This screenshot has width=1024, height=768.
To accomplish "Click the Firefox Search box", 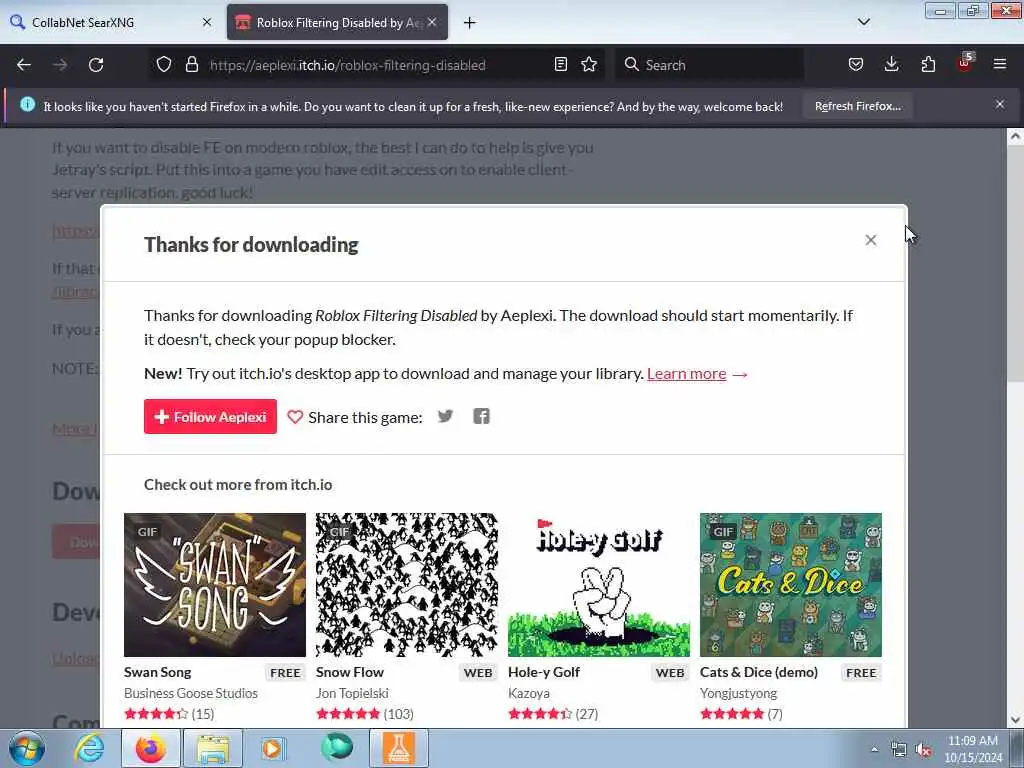I will click(x=709, y=65).
